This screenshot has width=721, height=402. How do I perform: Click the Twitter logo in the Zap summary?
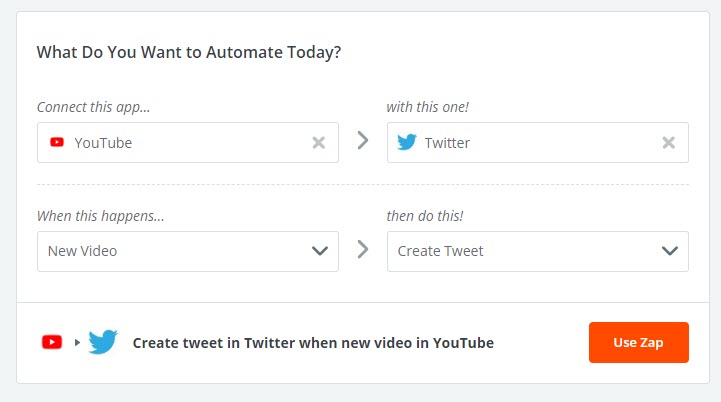103,342
